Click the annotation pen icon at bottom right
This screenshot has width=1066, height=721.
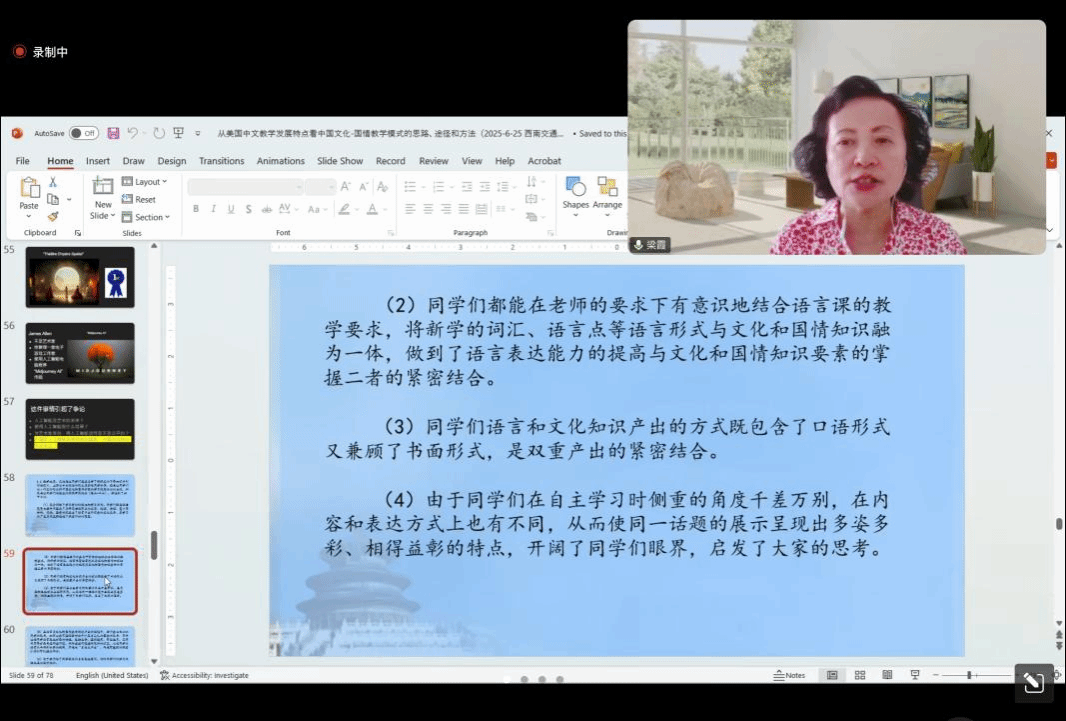[1034, 682]
